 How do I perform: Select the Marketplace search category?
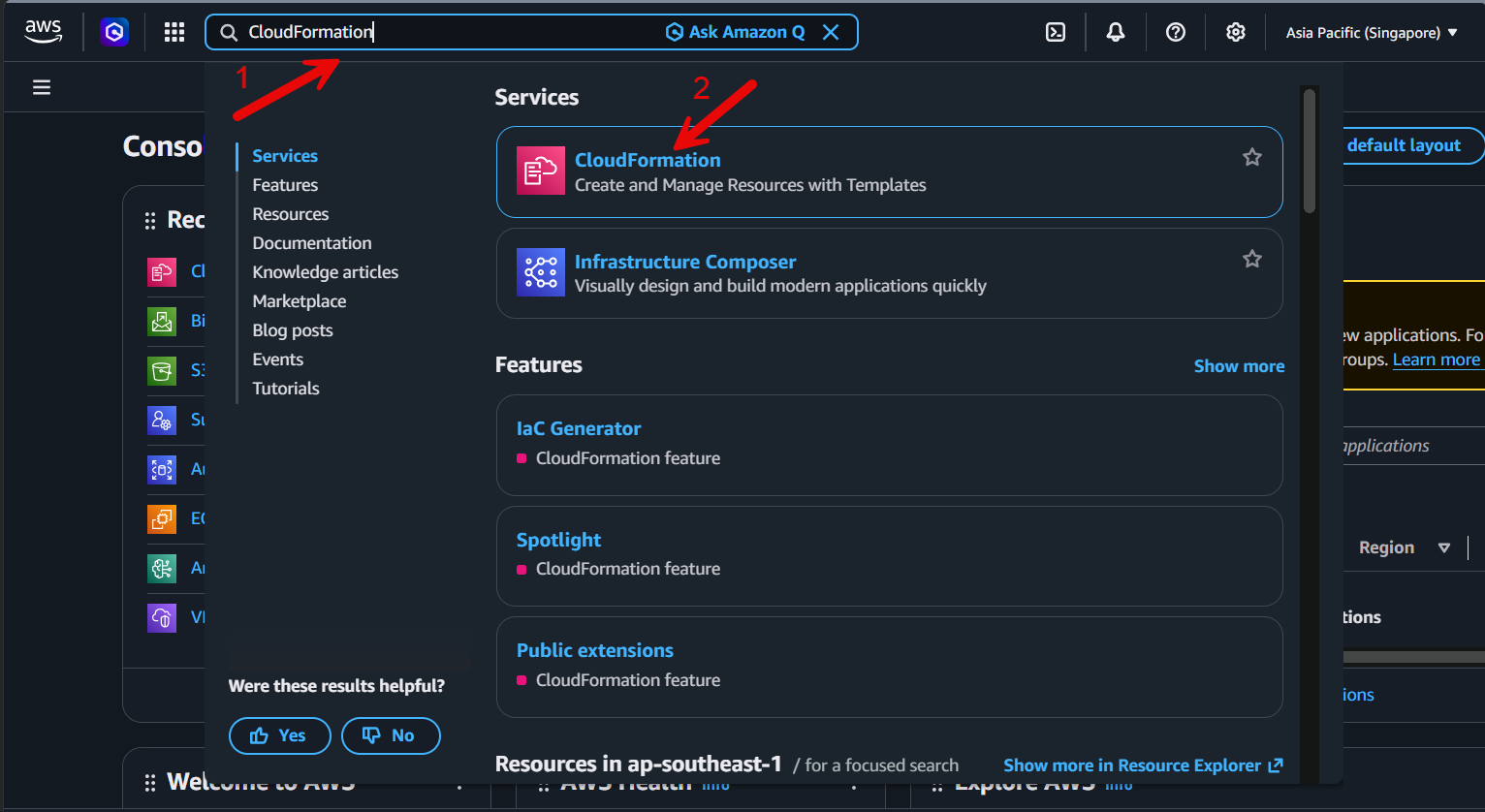(300, 301)
